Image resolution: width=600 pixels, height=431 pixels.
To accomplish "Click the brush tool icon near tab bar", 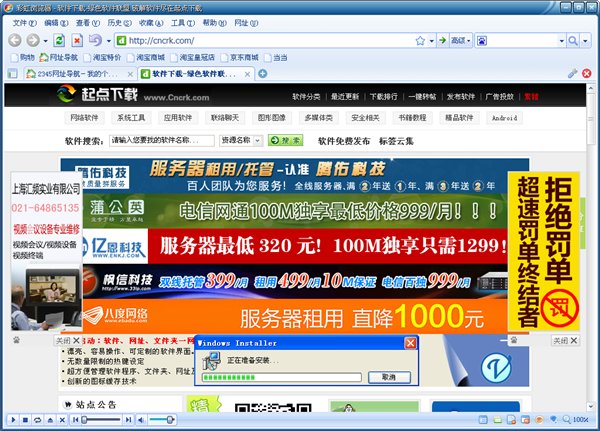I will click(572, 73).
